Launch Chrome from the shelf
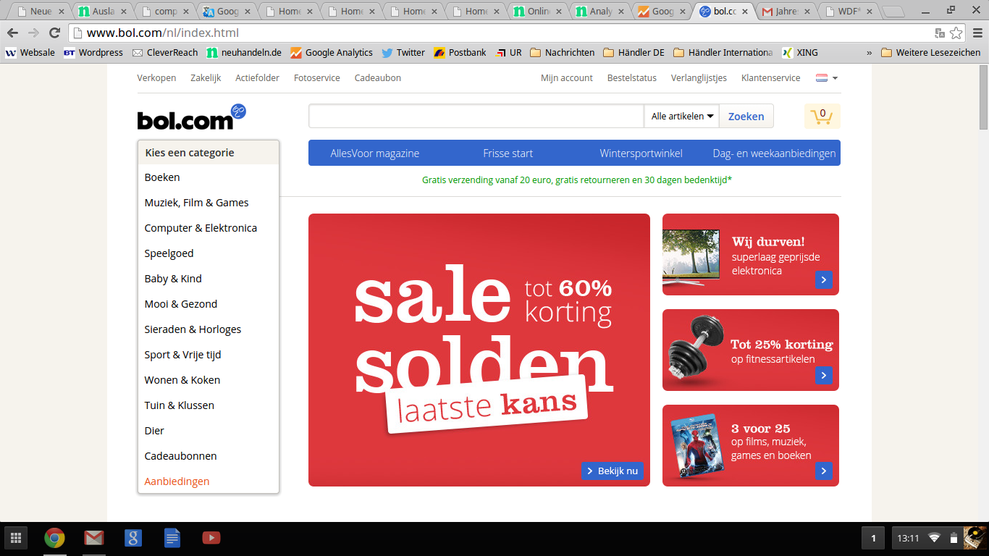The image size is (989, 556). (x=55, y=538)
